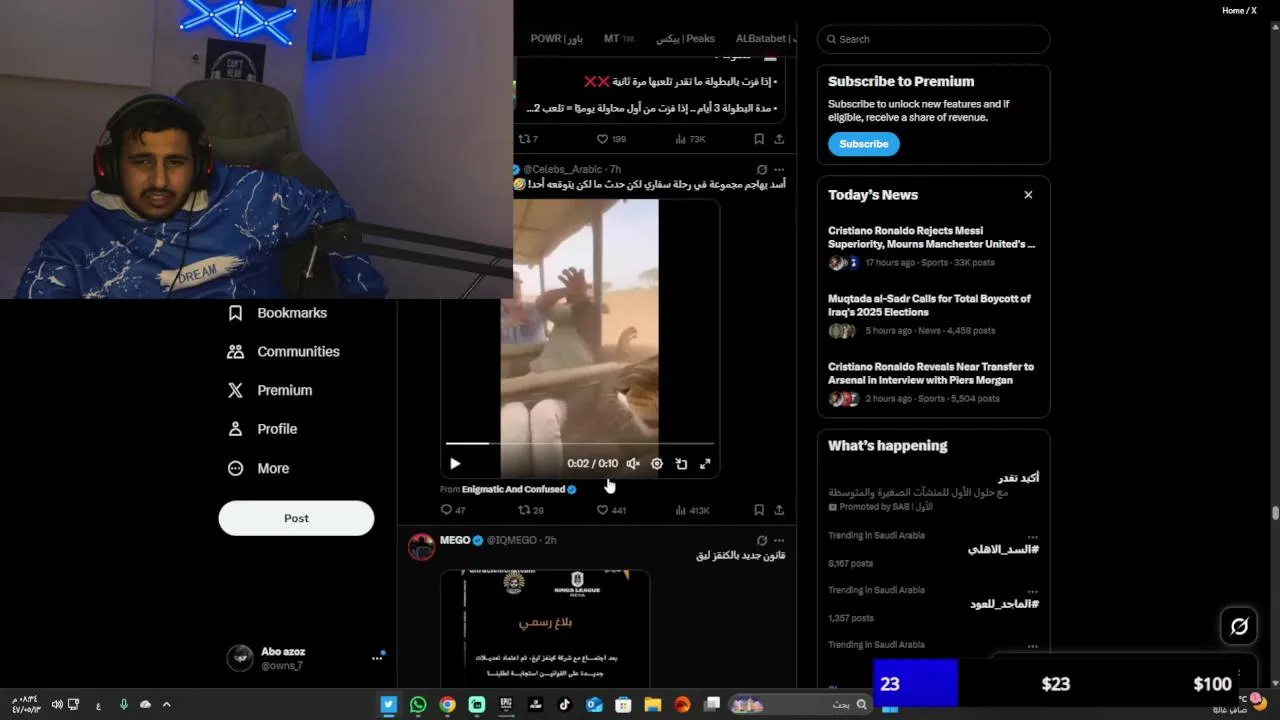1280x720 pixels.
Task: Open more options for الماجد_للعود trend
Action: 1032,591
